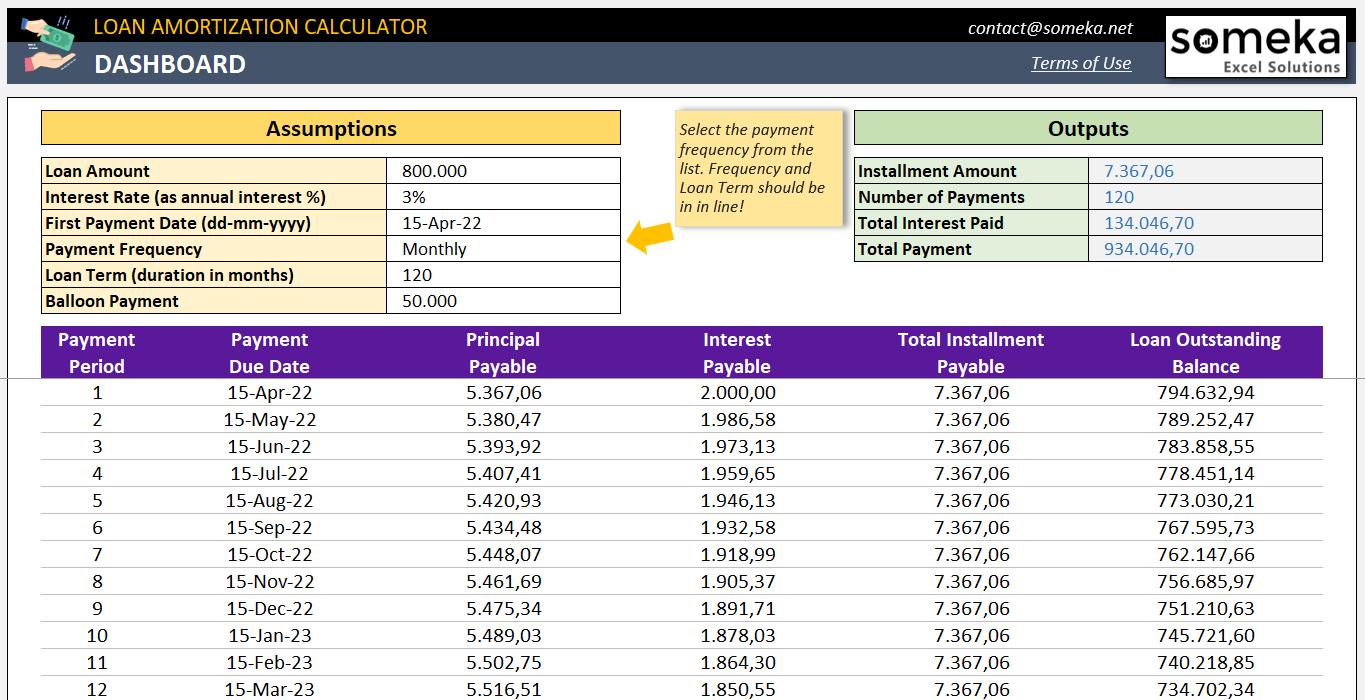Select the Interest Rate 3% cell
This screenshot has width=1365, height=700.
pyautogui.click(x=503, y=197)
